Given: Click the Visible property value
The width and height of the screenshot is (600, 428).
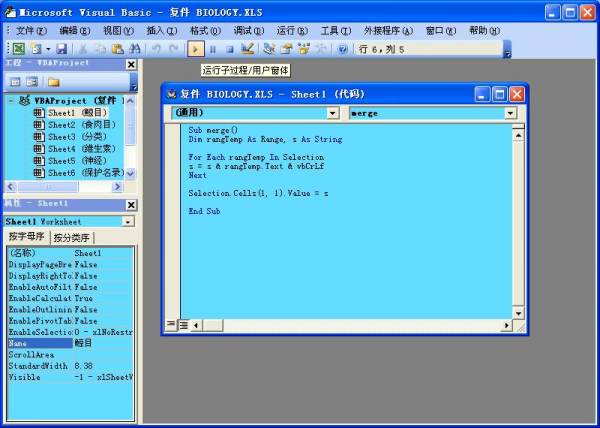Looking at the screenshot, I should (103, 378).
